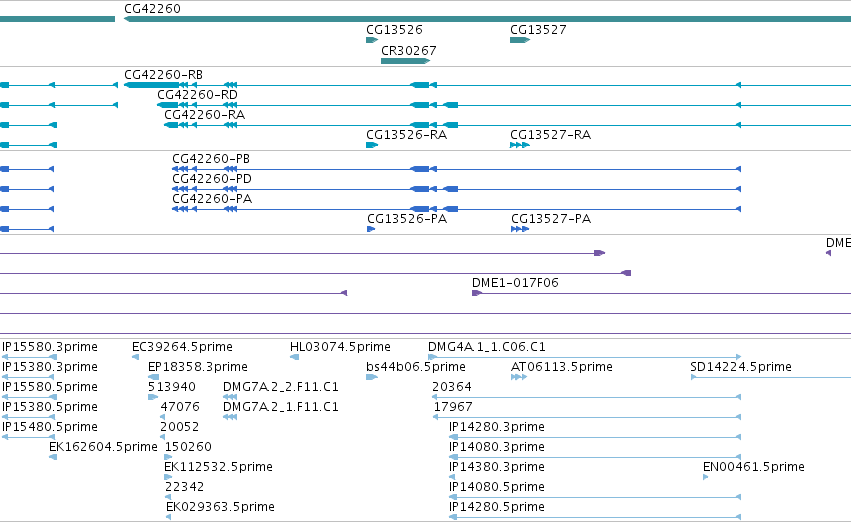The width and height of the screenshot is (851, 522).
Task: Select feature labeled 150260
Action: point(188,448)
